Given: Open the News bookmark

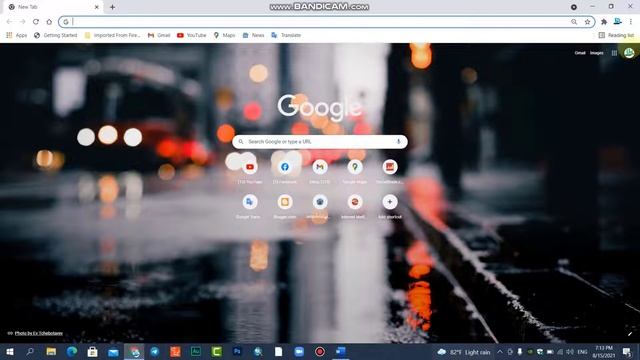Looking at the screenshot, I should click(253, 36).
